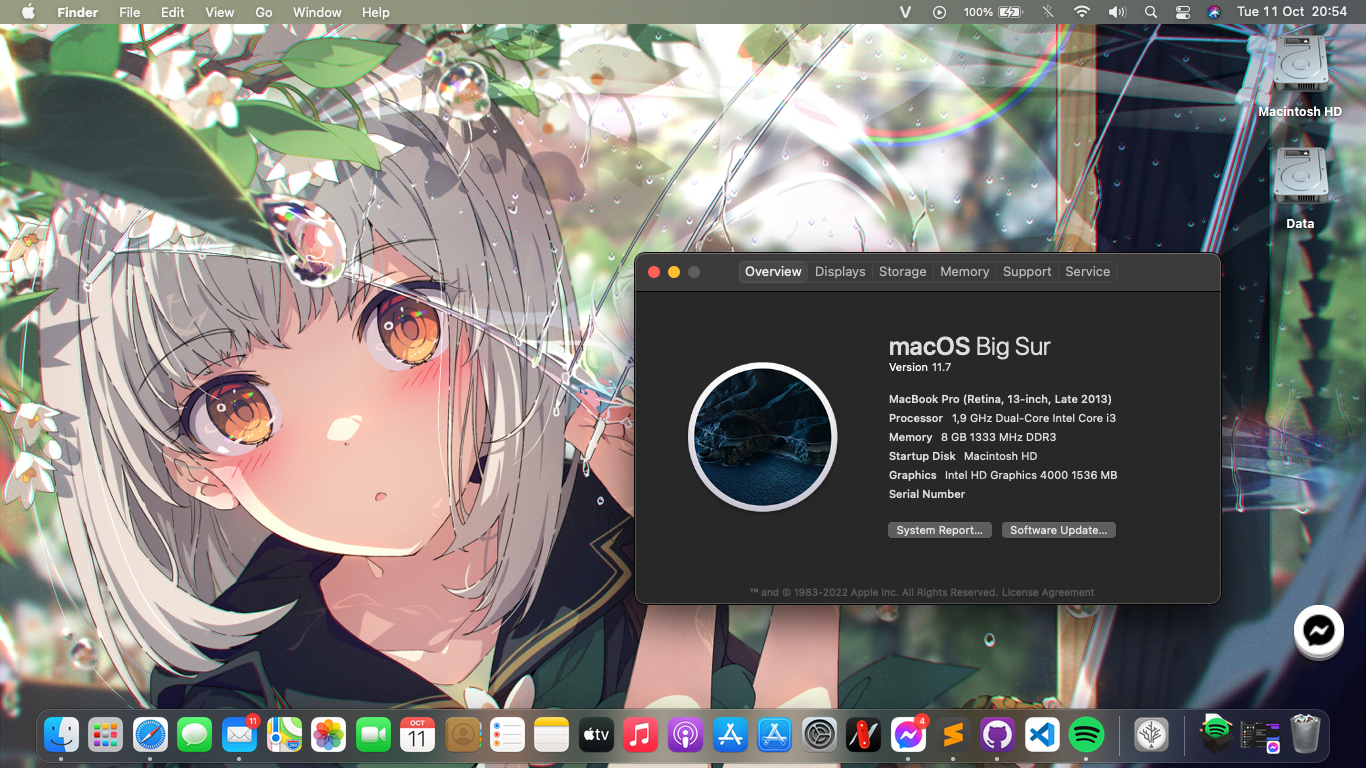Click the date and time clock
The width and height of the screenshot is (1366, 768).
(1292, 12)
